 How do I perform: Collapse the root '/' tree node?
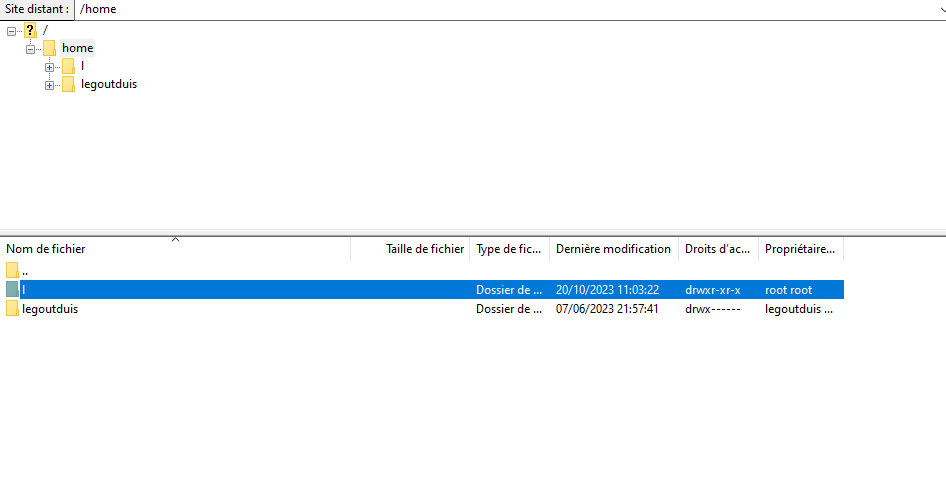click(11, 31)
